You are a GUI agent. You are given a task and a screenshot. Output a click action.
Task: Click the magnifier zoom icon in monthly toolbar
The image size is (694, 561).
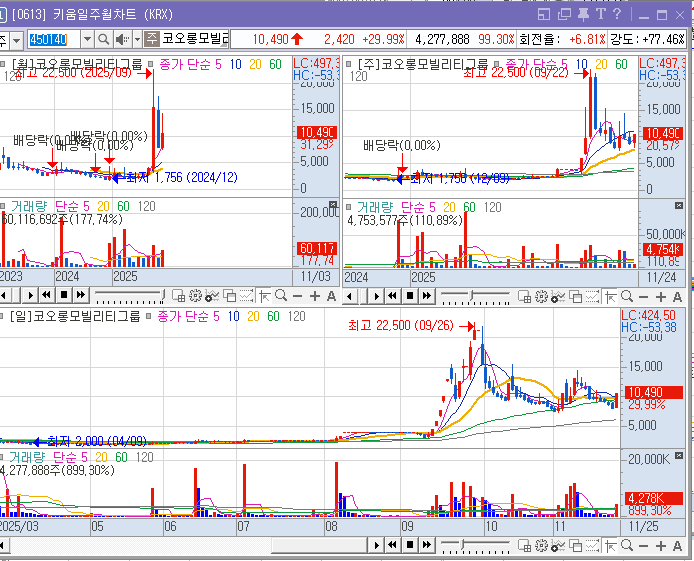click(x=281, y=295)
